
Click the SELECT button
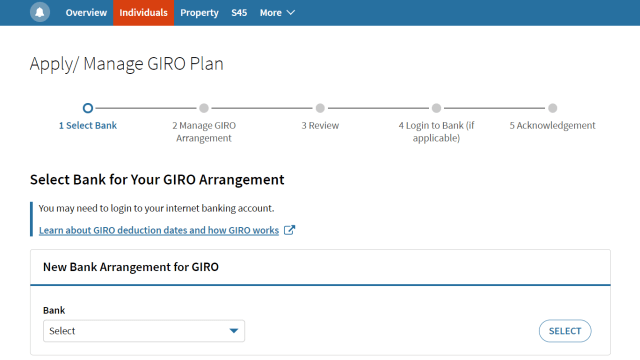pos(565,331)
